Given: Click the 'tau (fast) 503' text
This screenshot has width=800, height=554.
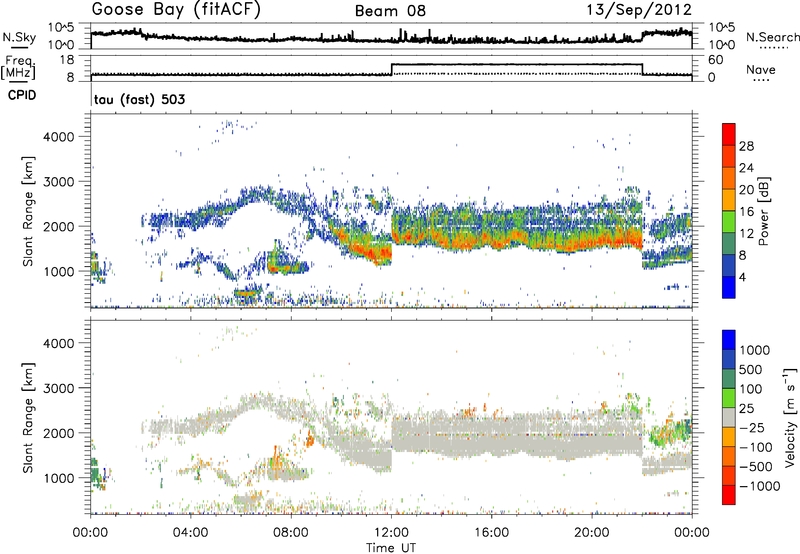Looking at the screenshot, I should pos(139,99).
